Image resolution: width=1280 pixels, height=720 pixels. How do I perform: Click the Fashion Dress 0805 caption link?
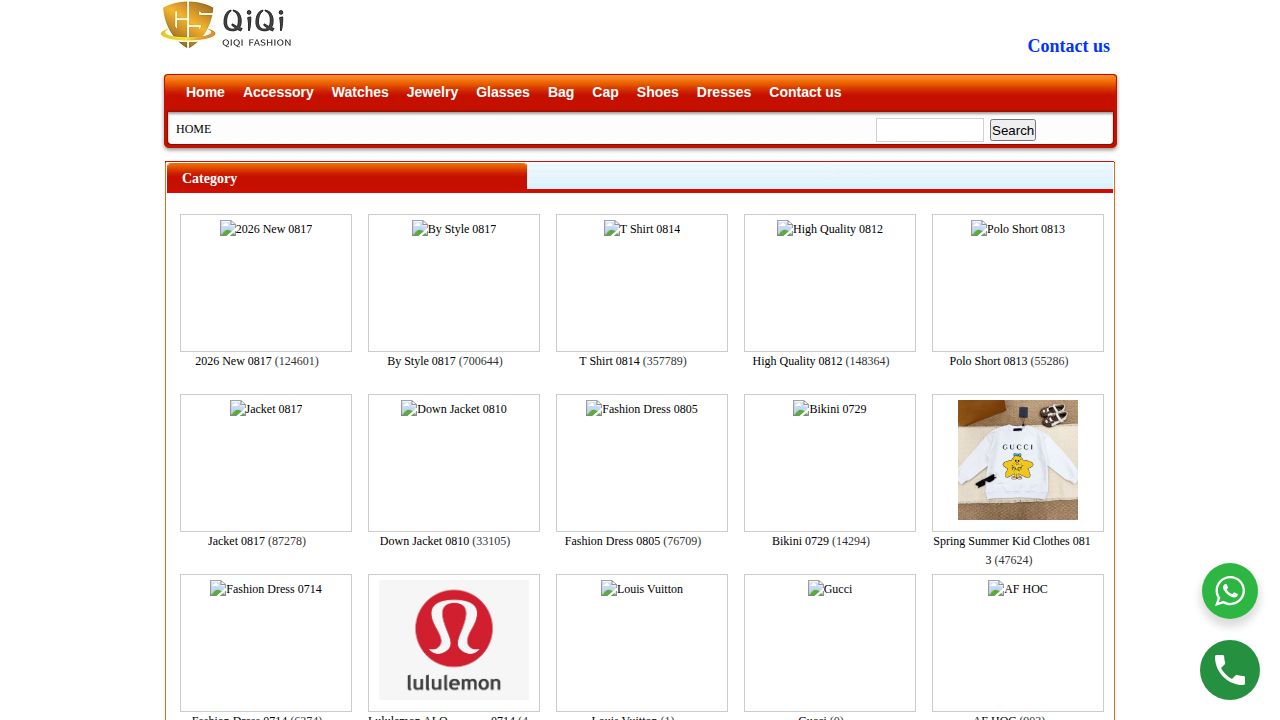point(612,541)
